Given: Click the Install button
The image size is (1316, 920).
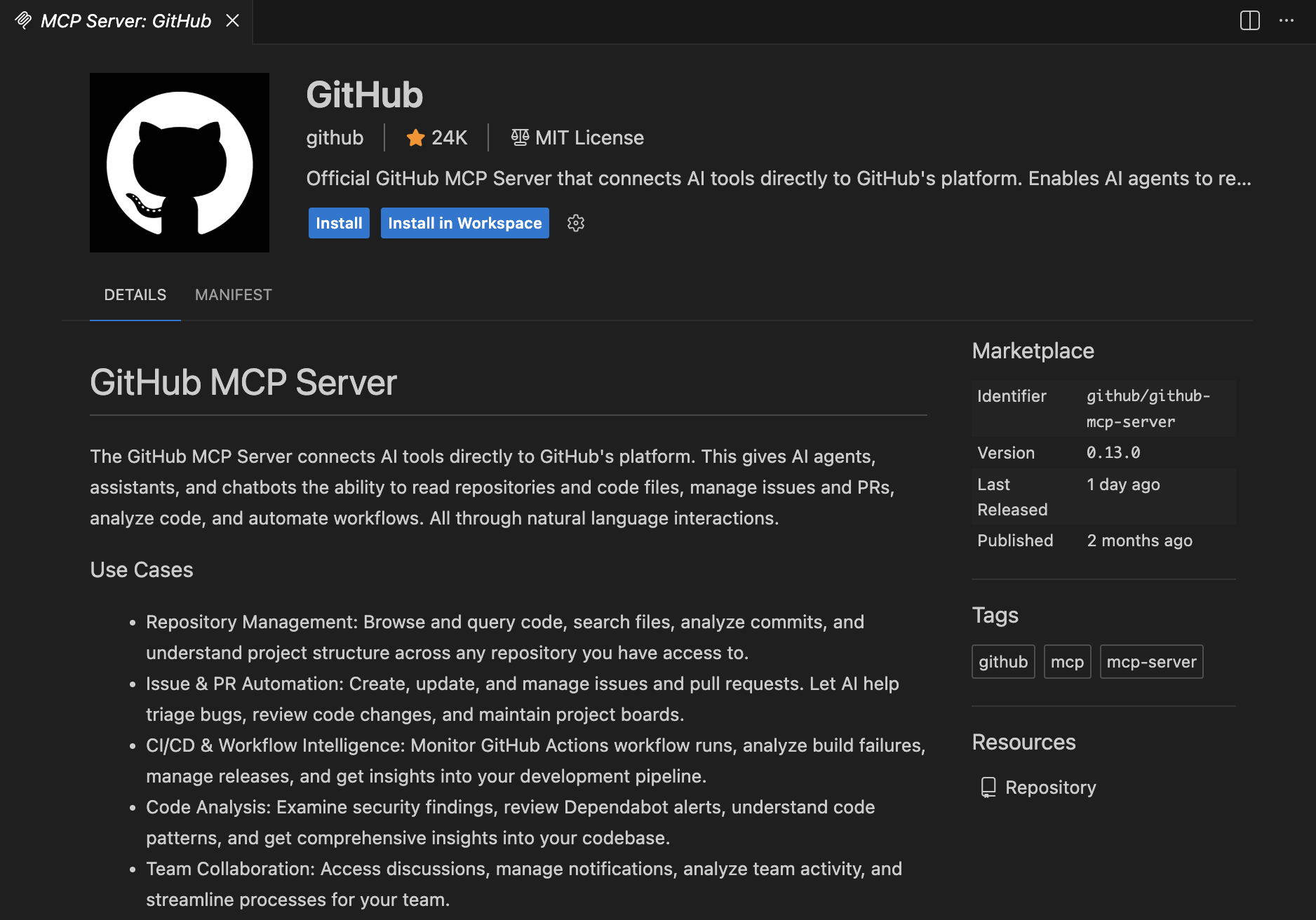Looking at the screenshot, I should 339,223.
